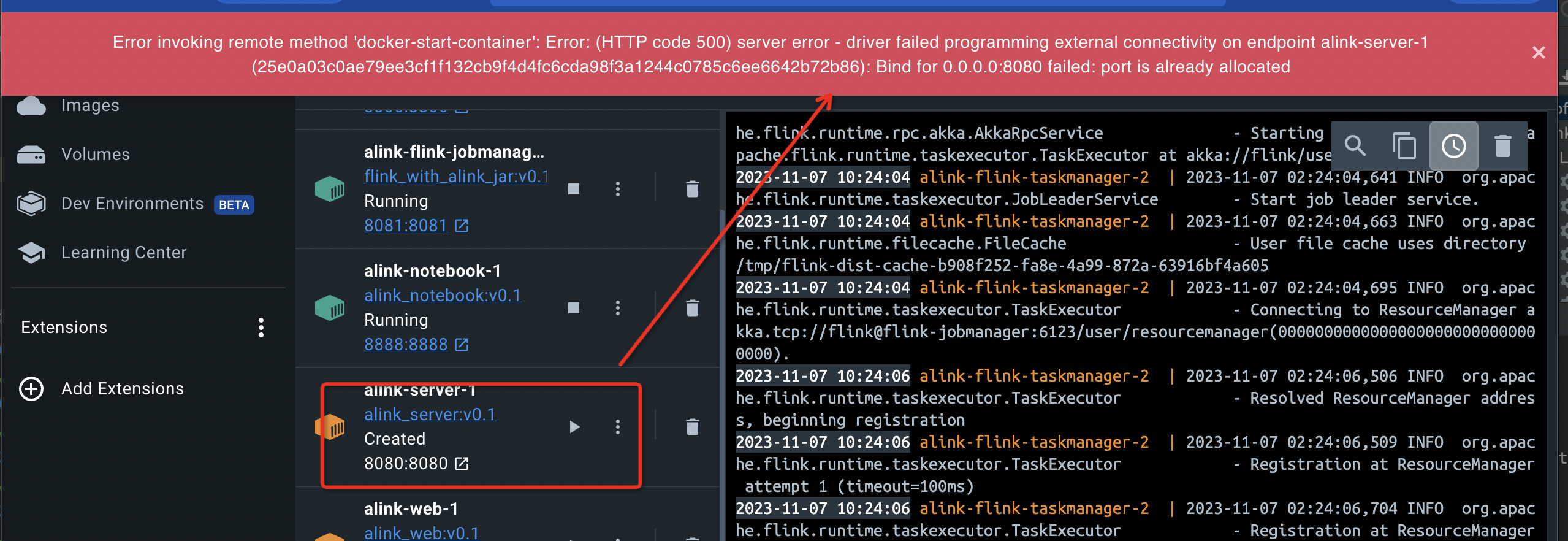
Task: Click the Volumes drive icon
Action: (x=31, y=155)
